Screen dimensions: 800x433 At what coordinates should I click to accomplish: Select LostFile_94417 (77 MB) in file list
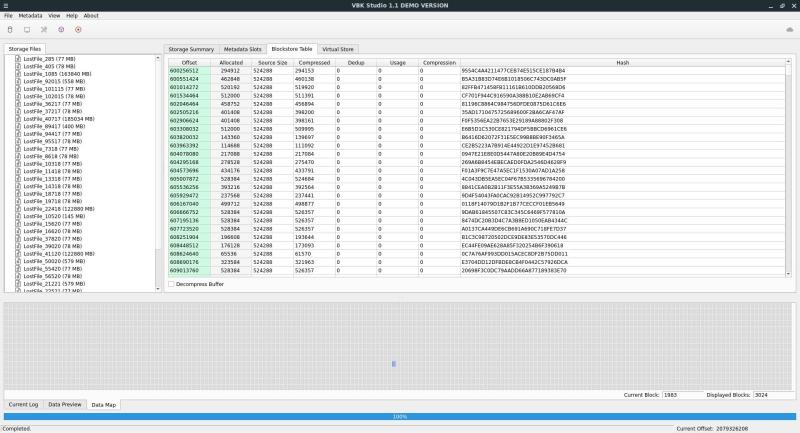(x=52, y=134)
